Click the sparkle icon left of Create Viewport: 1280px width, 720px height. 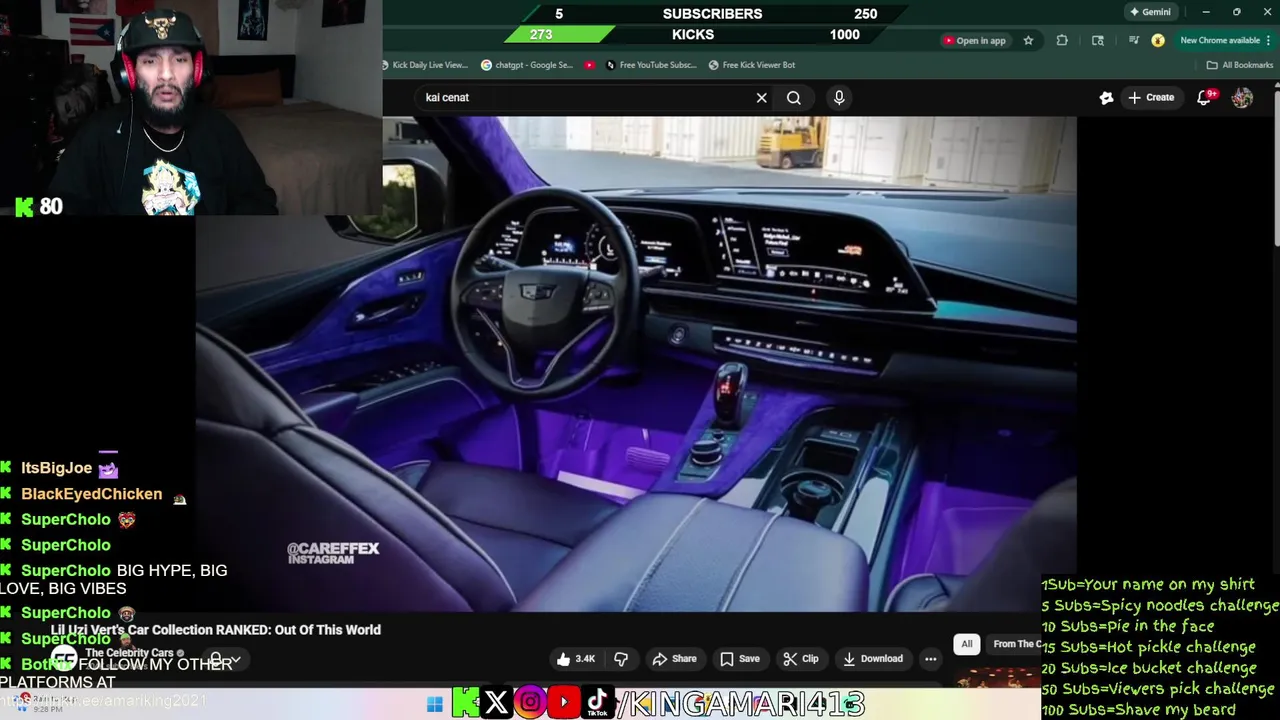click(x=1106, y=97)
